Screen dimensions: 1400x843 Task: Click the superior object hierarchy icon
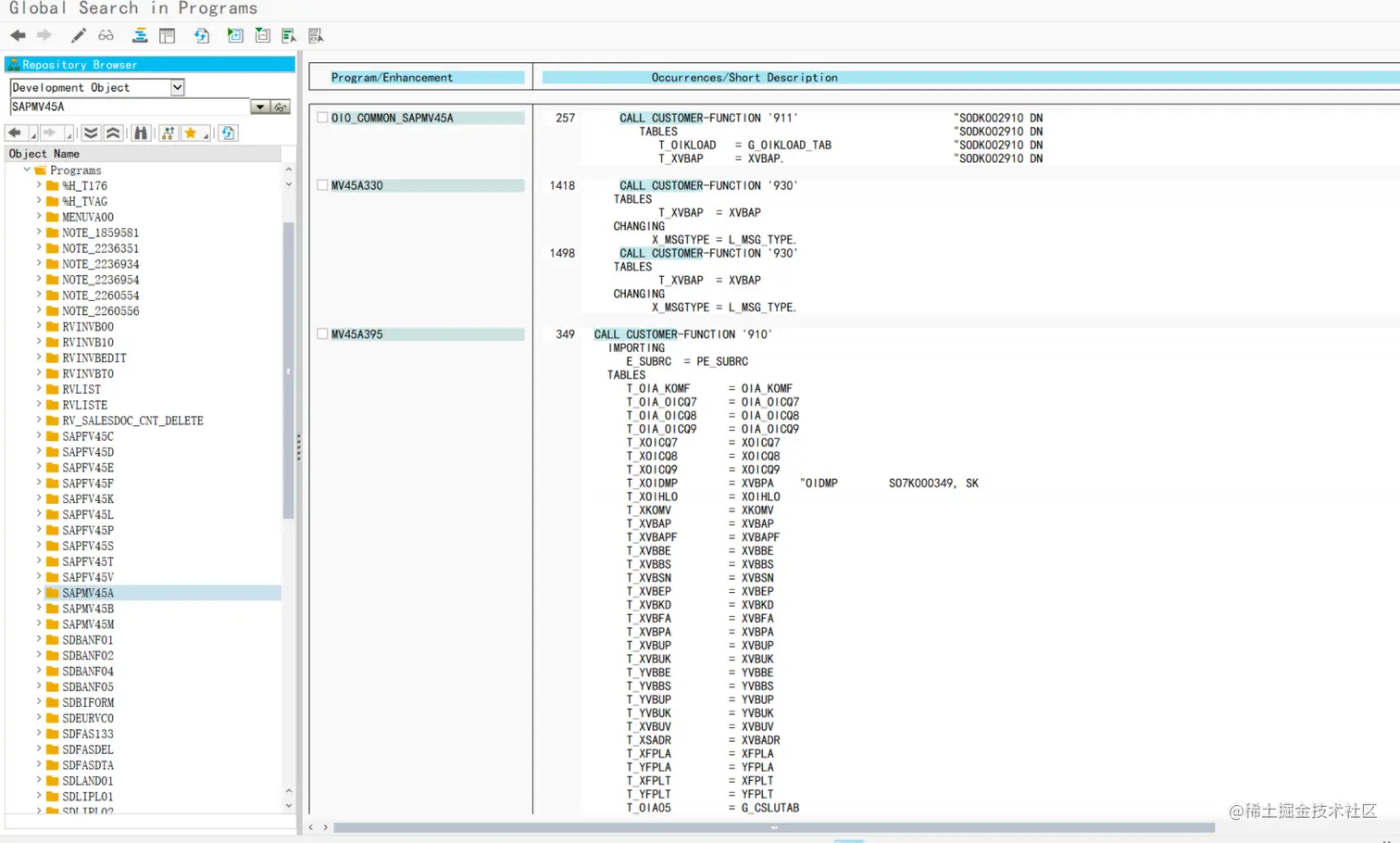[168, 133]
